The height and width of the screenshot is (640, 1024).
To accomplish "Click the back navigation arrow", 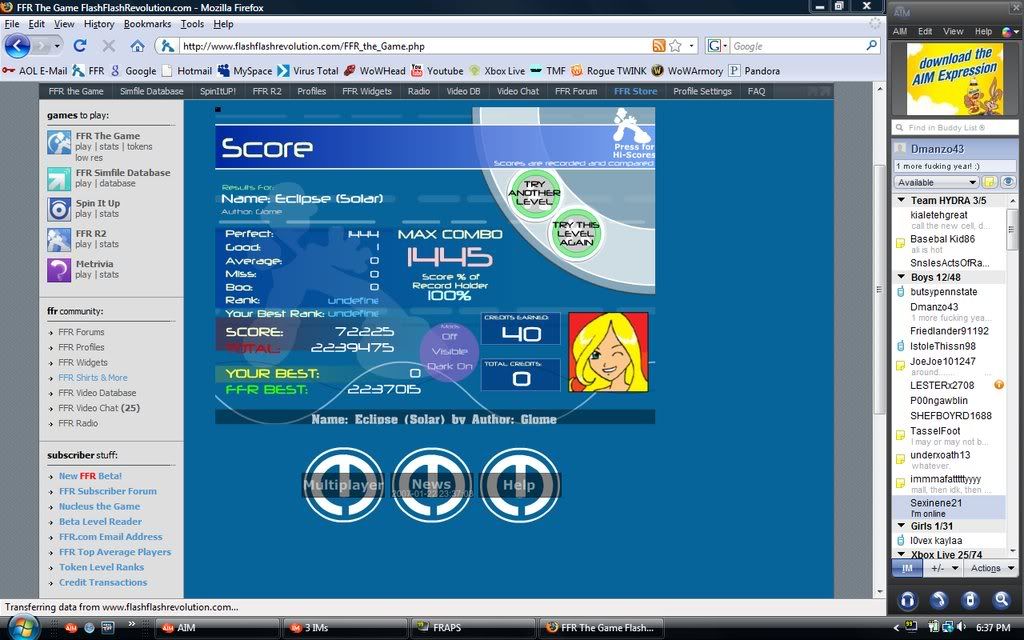I will click(18, 46).
